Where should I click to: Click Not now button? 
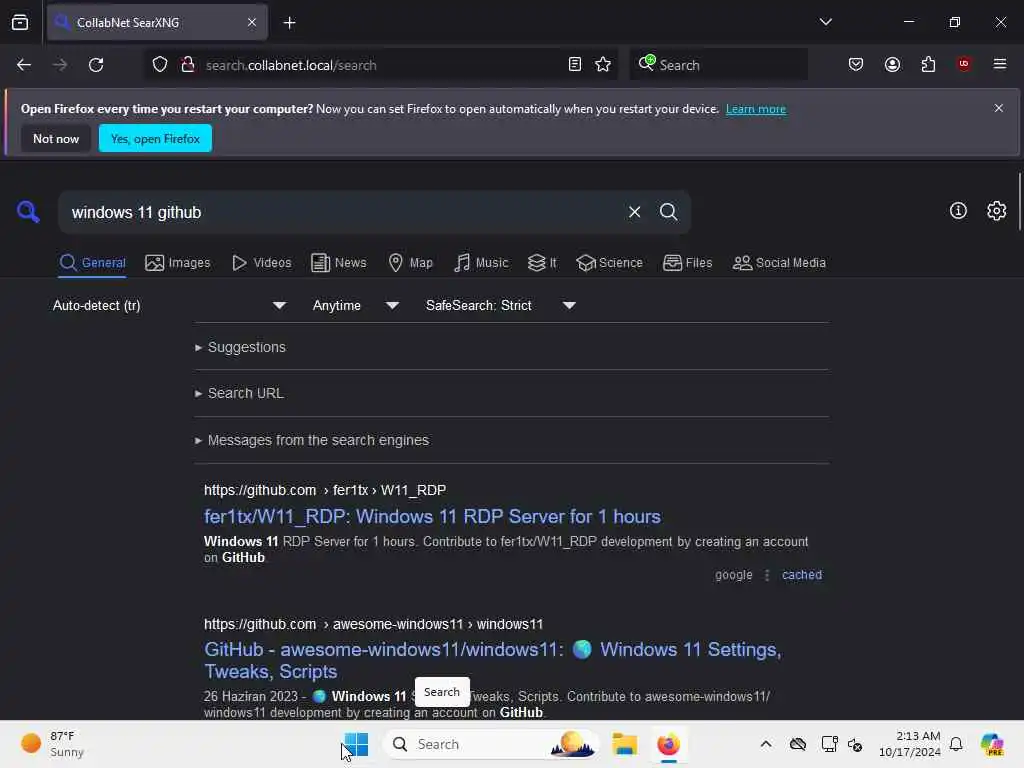[x=56, y=138]
